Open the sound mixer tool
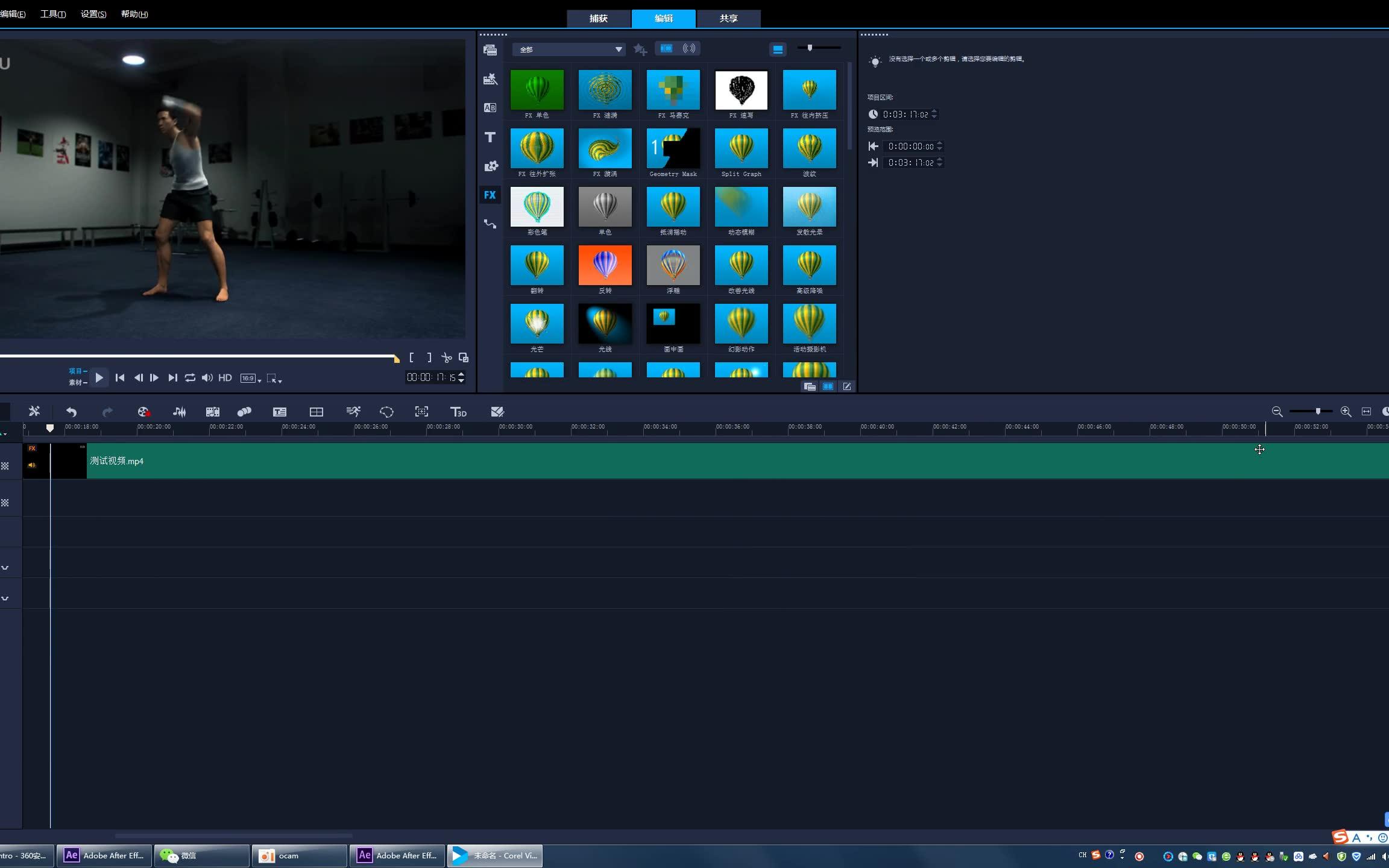Screen dimensions: 1389x868 (179, 412)
